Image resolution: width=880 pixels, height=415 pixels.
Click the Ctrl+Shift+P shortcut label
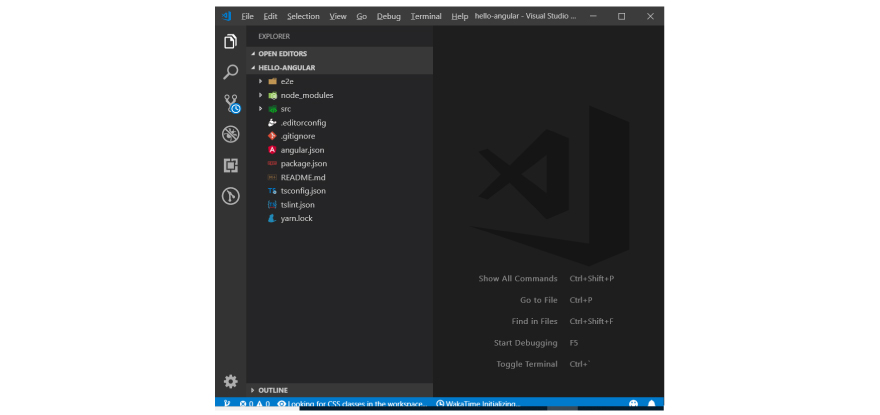pyautogui.click(x=592, y=279)
